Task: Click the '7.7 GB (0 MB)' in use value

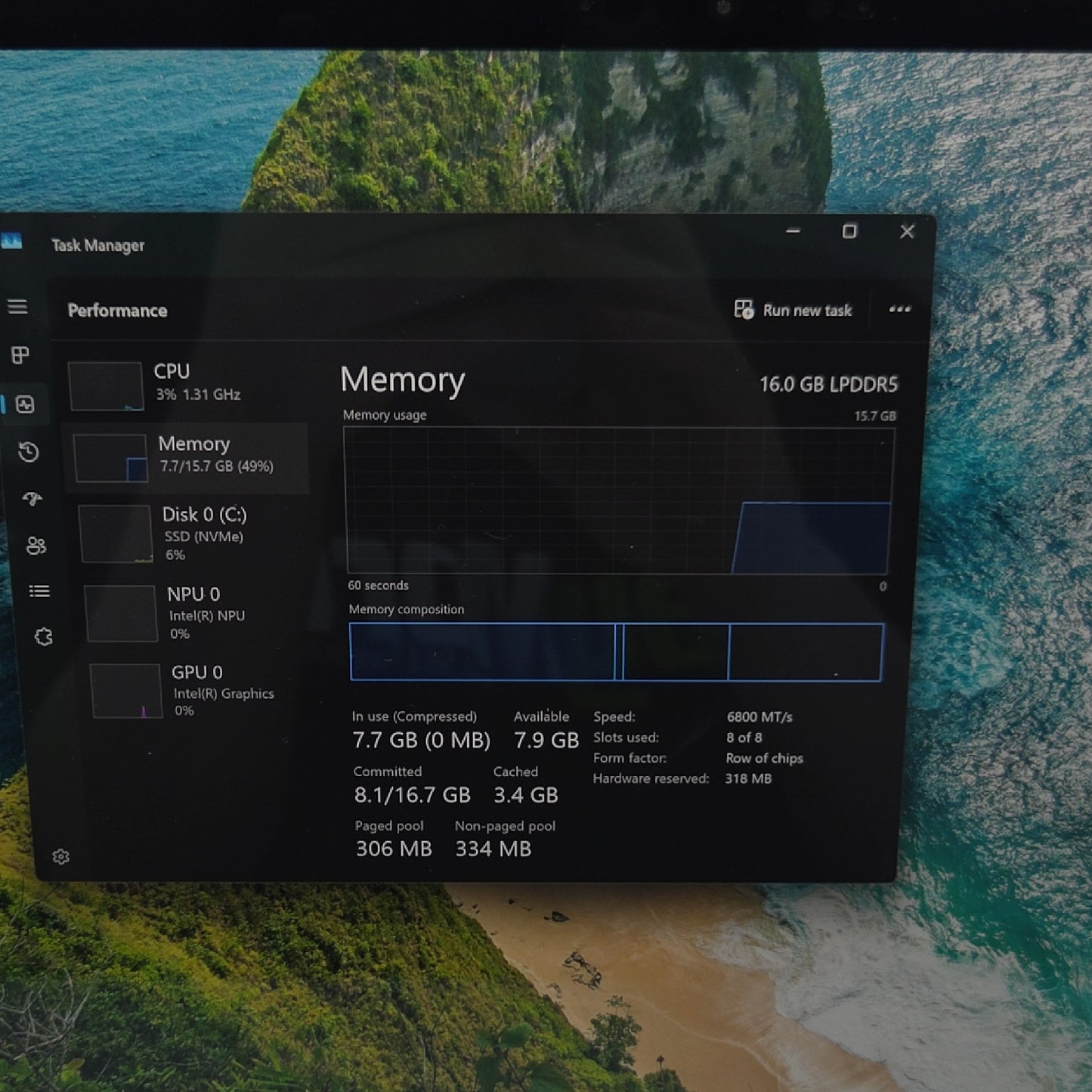Action: point(421,740)
